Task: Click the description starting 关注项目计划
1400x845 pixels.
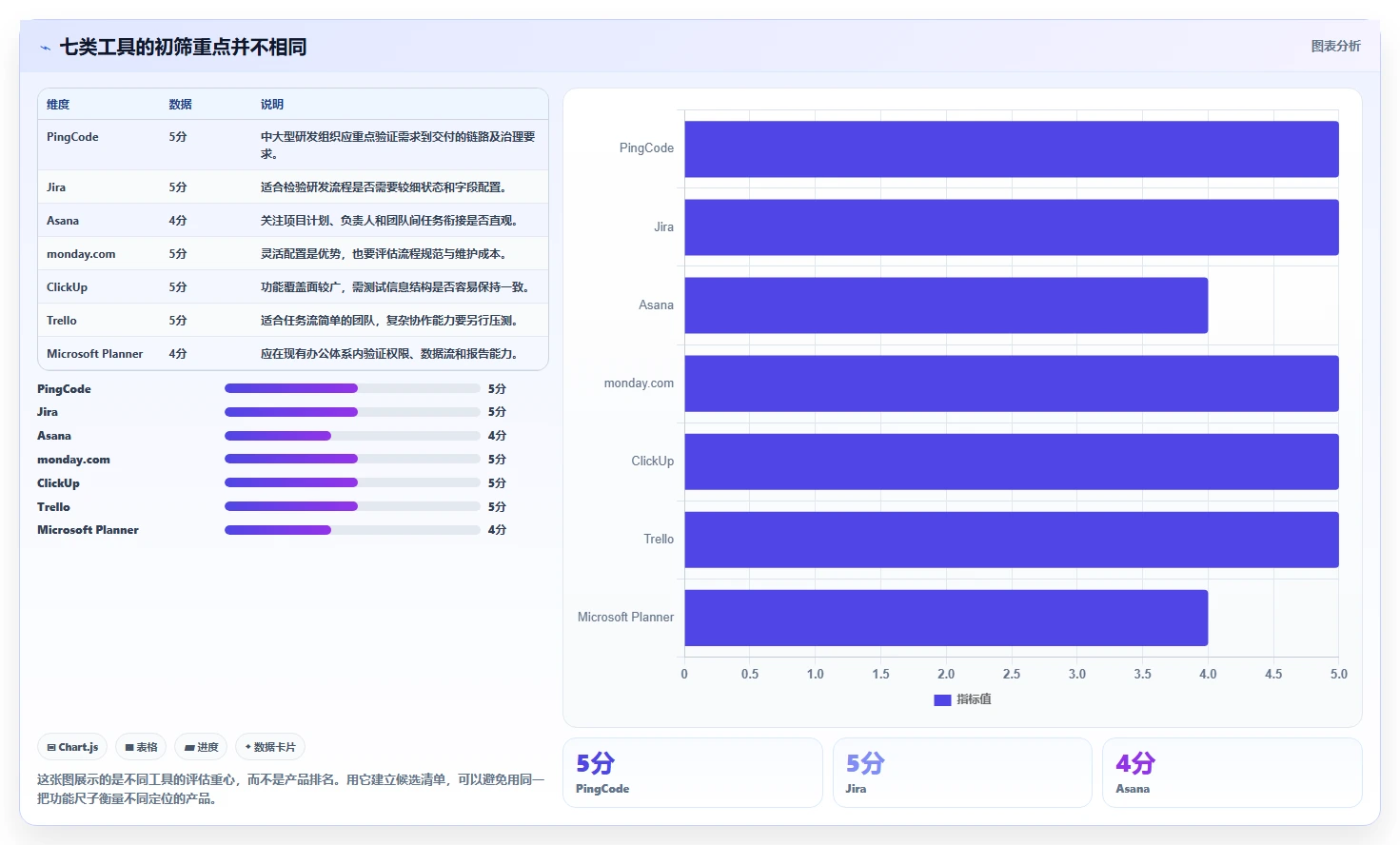Action: pyautogui.click(x=389, y=221)
